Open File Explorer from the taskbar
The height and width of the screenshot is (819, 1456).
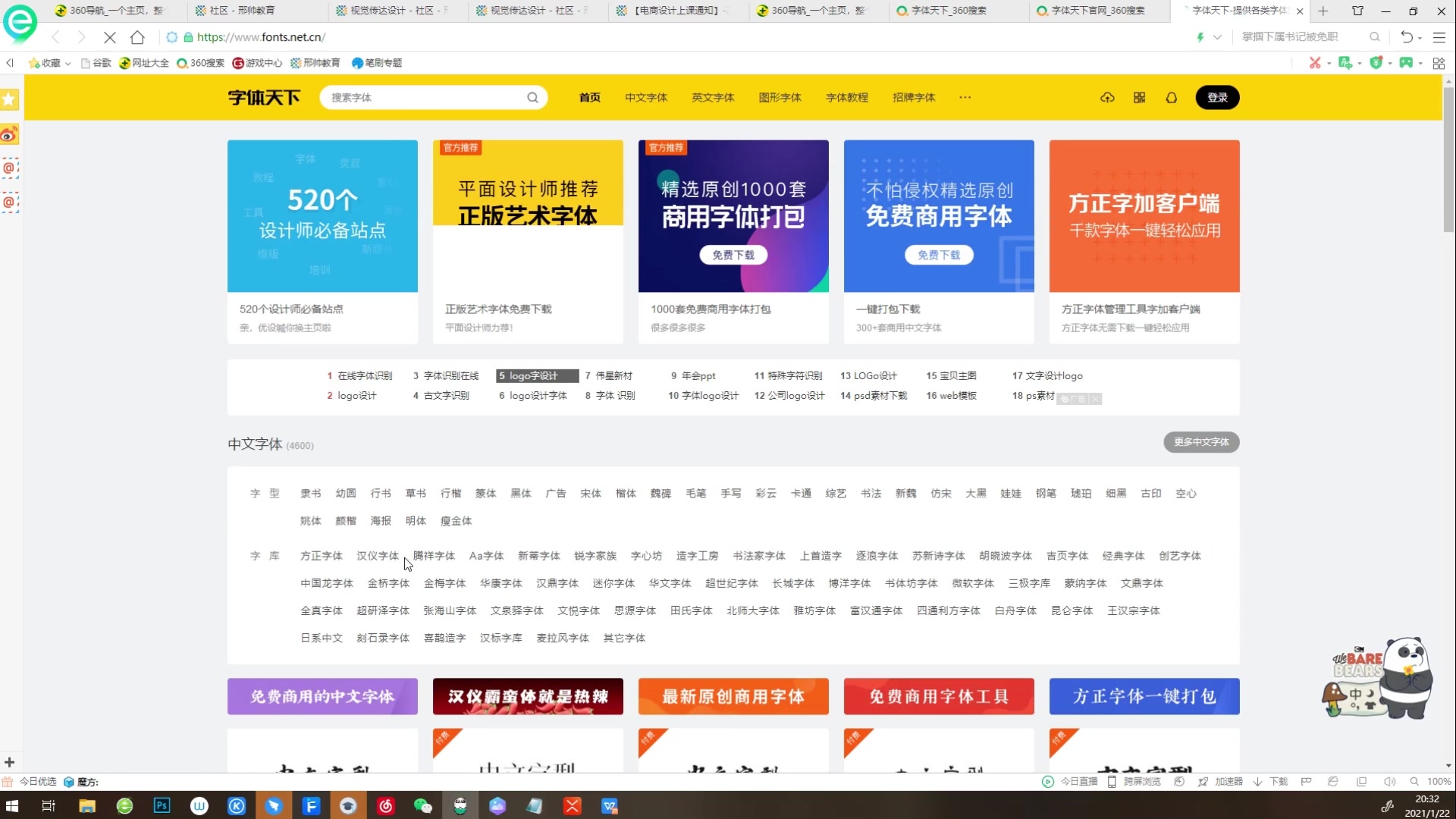click(87, 805)
